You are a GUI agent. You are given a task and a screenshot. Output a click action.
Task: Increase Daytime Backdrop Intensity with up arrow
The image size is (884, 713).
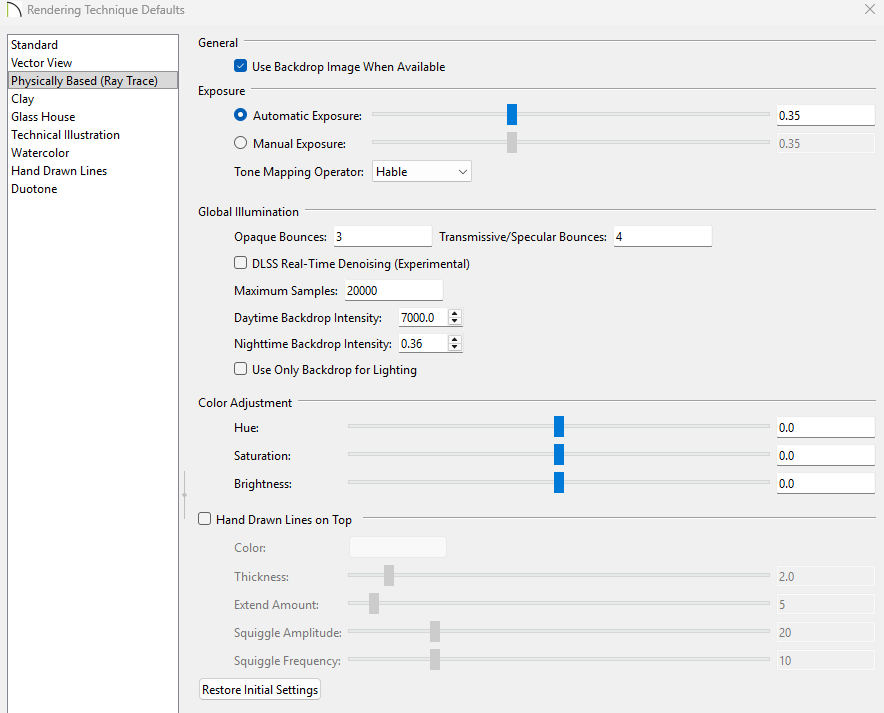pyautogui.click(x=455, y=313)
